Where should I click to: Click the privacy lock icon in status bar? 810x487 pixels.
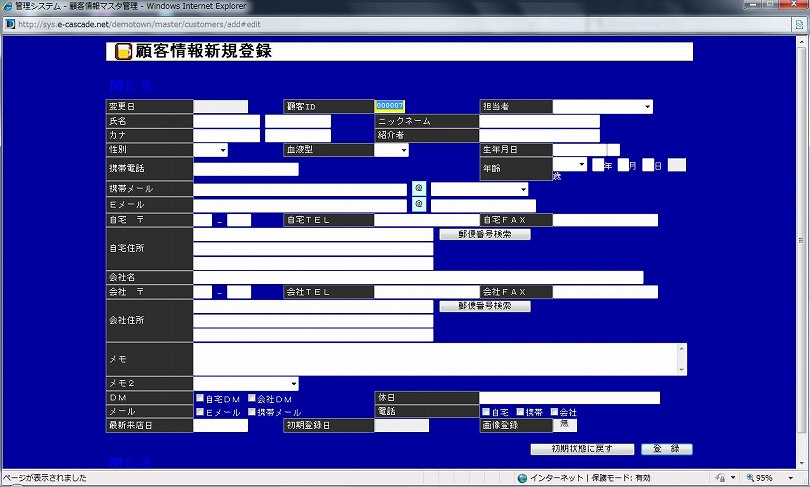pyautogui.click(x=720, y=478)
